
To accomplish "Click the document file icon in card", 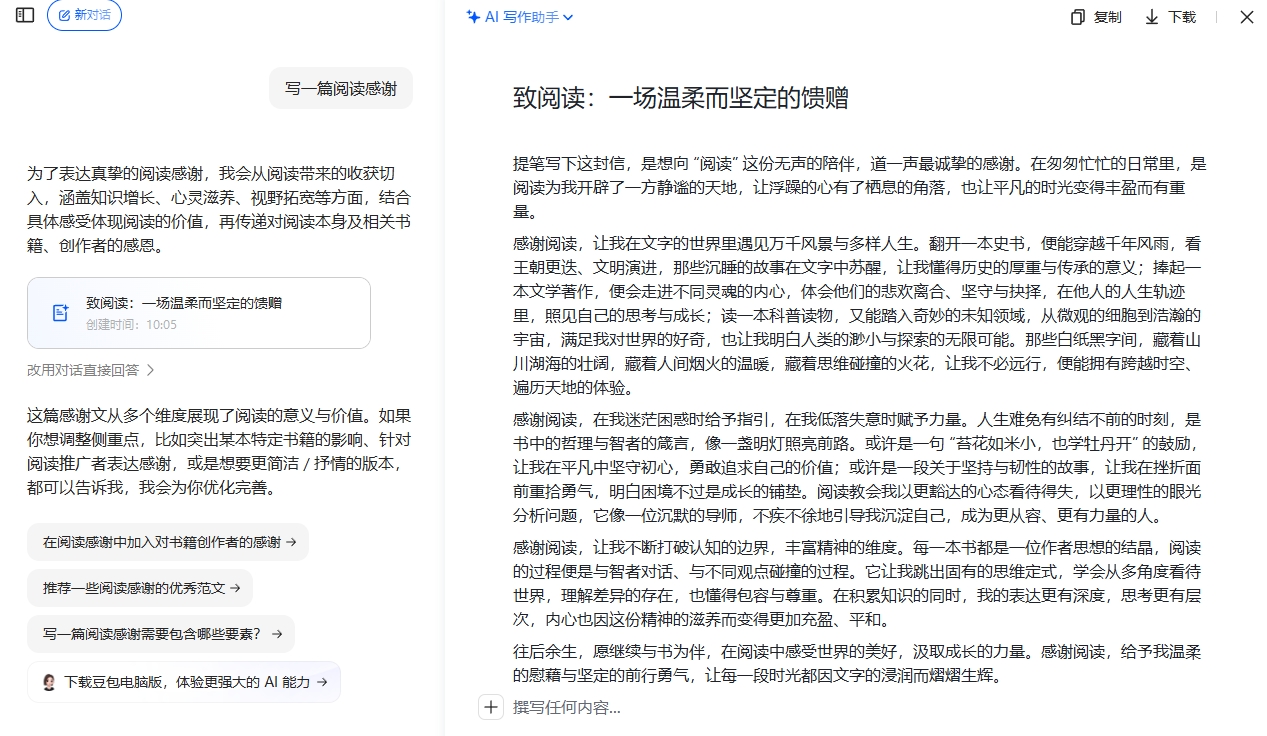I will pos(60,313).
